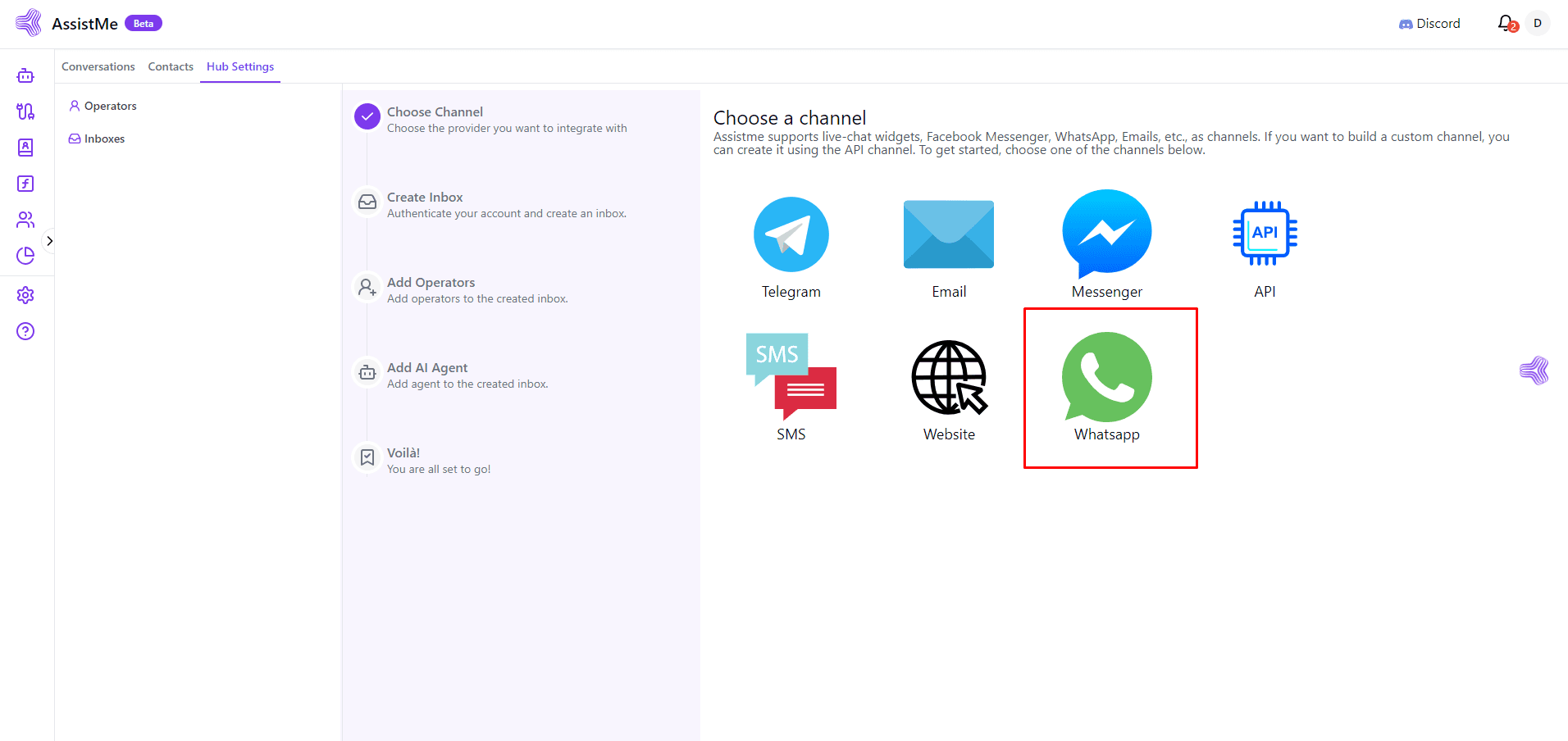The width and height of the screenshot is (1568, 741).
Task: Click the Add Operators step icon
Action: click(x=367, y=287)
